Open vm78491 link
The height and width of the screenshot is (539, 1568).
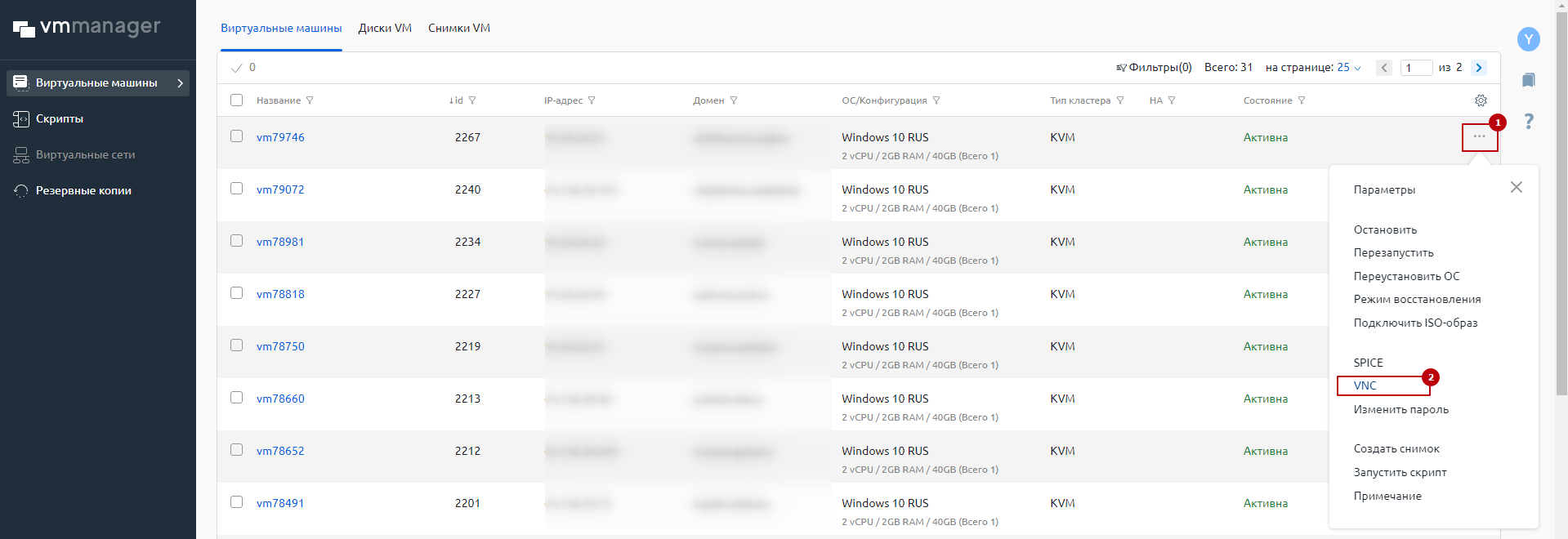pyautogui.click(x=280, y=503)
